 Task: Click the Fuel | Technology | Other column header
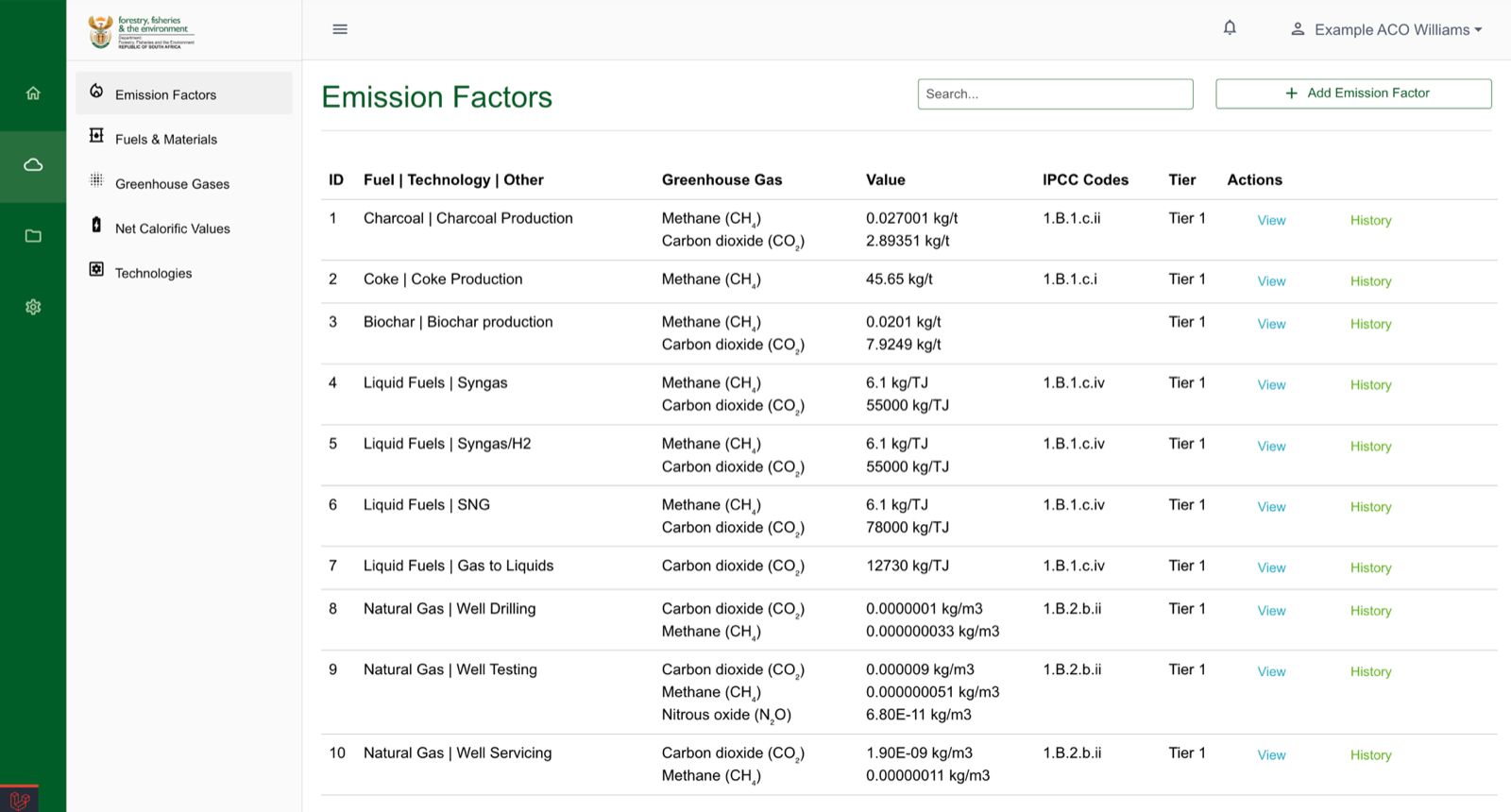click(x=453, y=180)
